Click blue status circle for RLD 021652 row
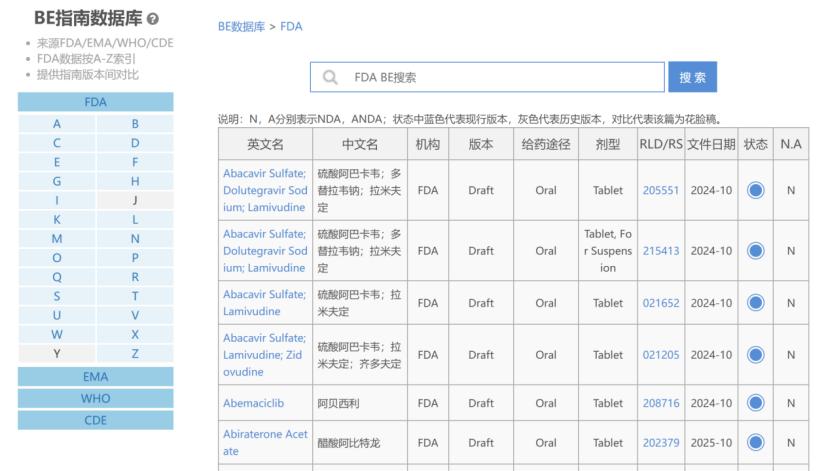The width and height of the screenshot is (829, 471). [755, 303]
